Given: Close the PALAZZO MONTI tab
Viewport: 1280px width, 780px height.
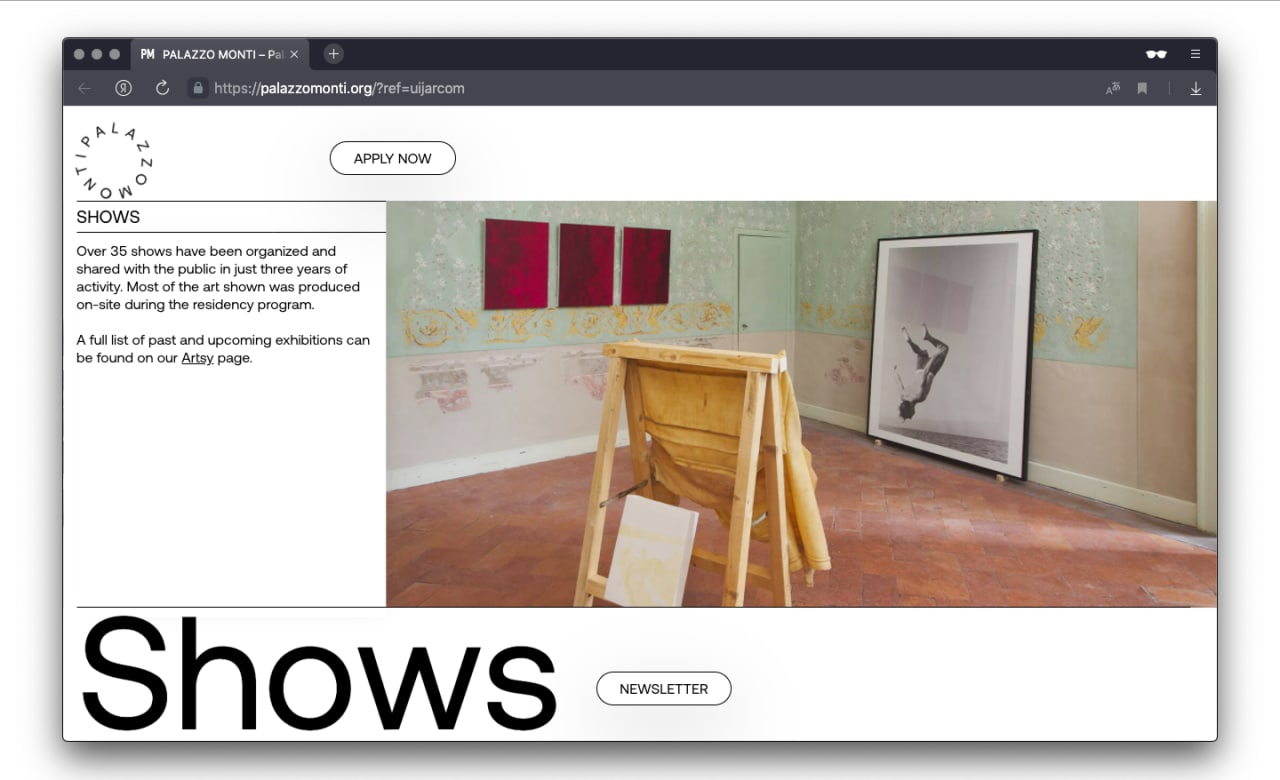Looking at the screenshot, I should (294, 55).
